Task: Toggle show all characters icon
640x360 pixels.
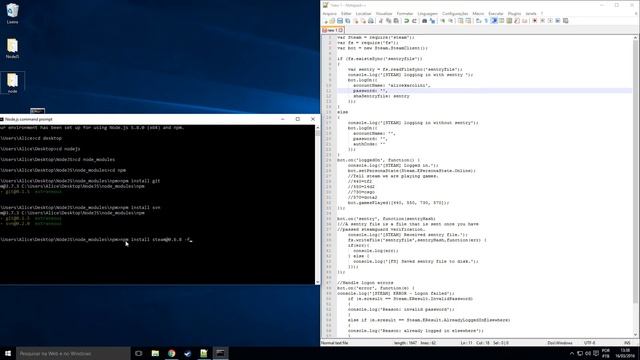Action: pos(486,20)
